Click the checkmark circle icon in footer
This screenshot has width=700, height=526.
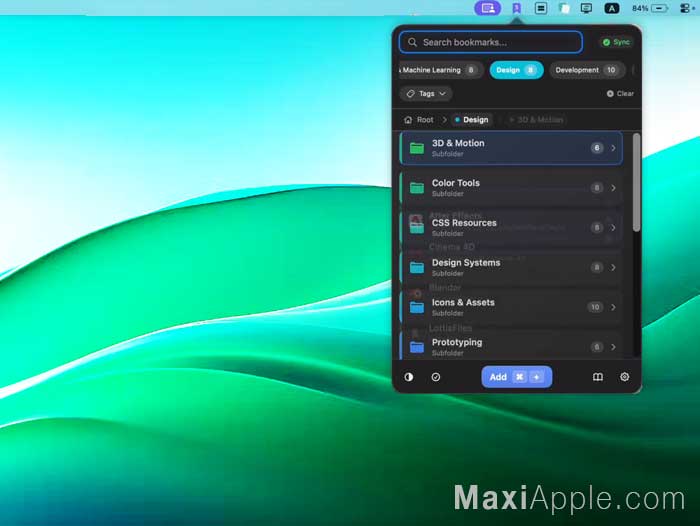tap(436, 377)
